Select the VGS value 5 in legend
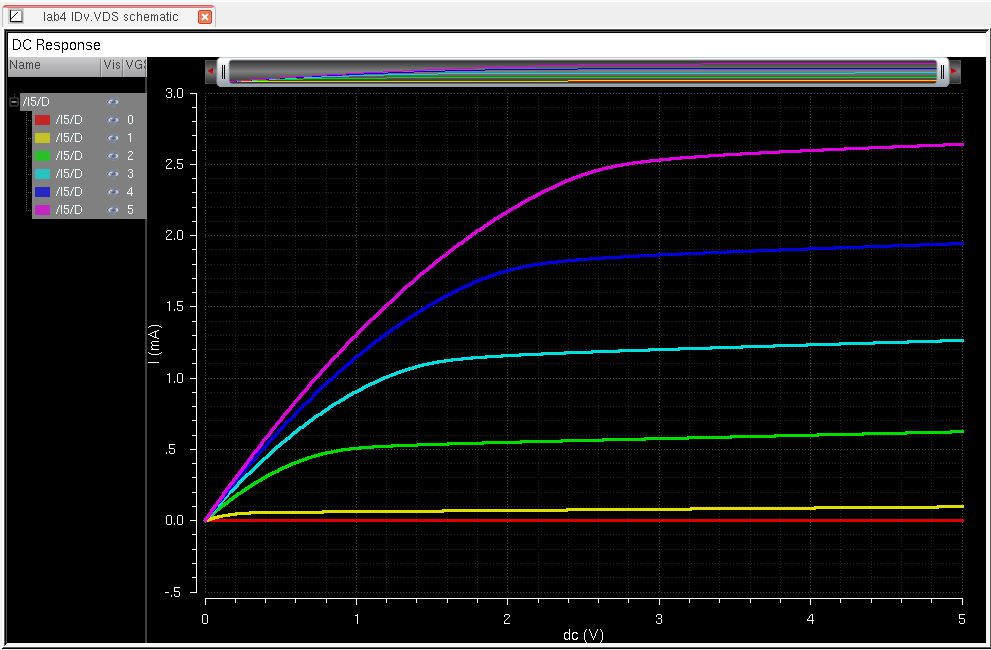 pyautogui.click(x=130, y=209)
